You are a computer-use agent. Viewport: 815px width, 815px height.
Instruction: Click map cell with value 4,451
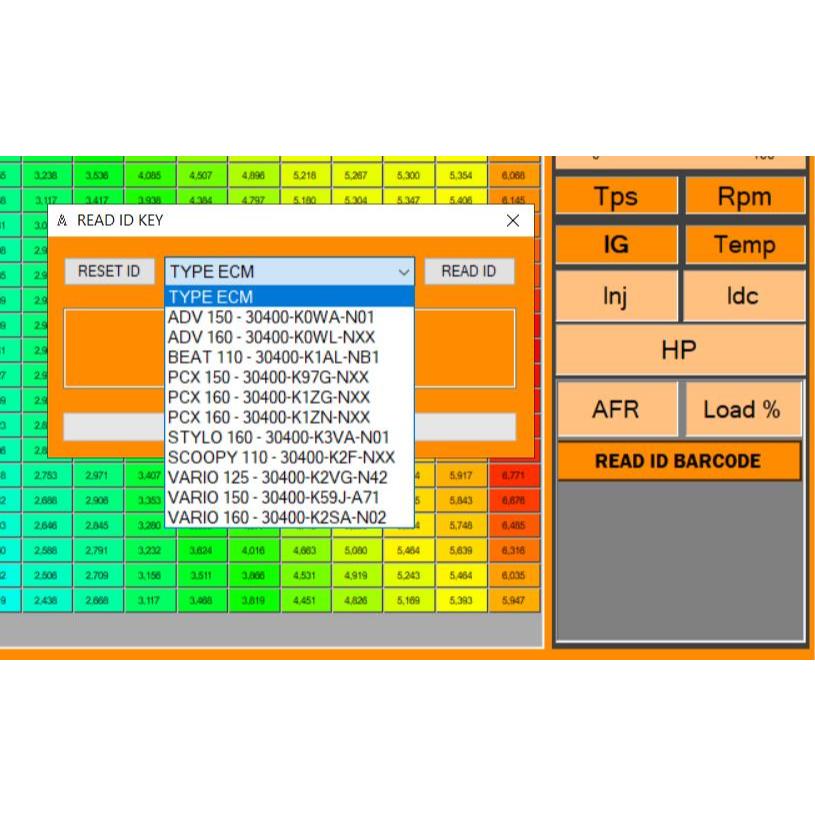(305, 600)
